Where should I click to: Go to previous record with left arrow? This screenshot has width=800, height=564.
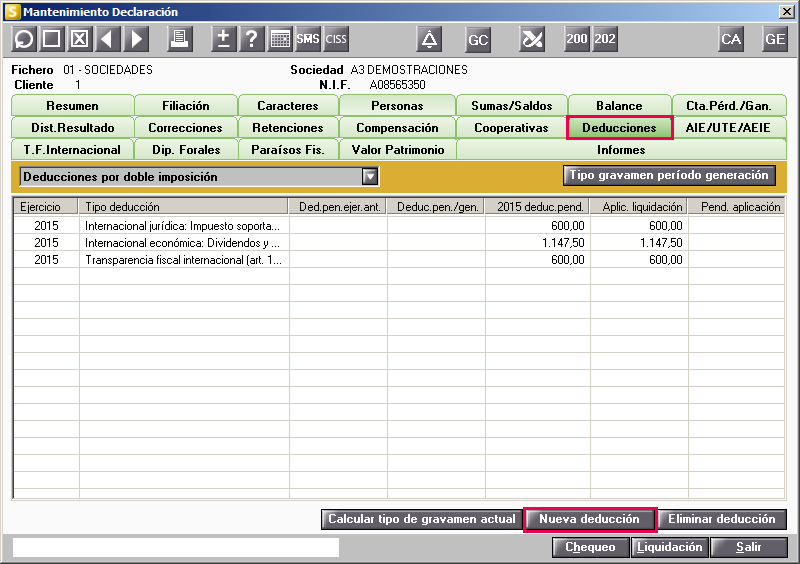[108, 39]
